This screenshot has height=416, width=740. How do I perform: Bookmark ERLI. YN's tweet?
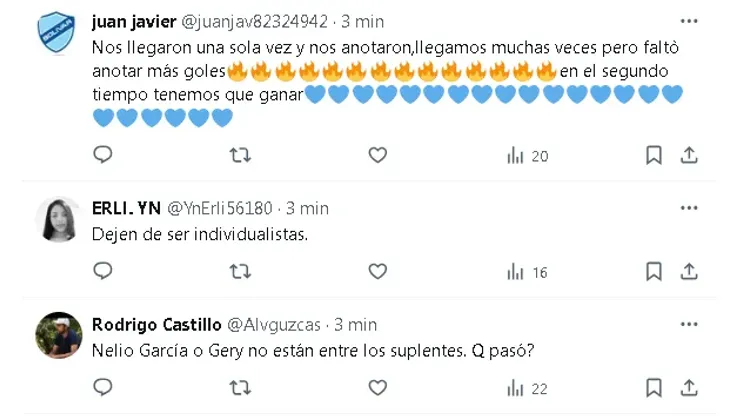pyautogui.click(x=653, y=271)
